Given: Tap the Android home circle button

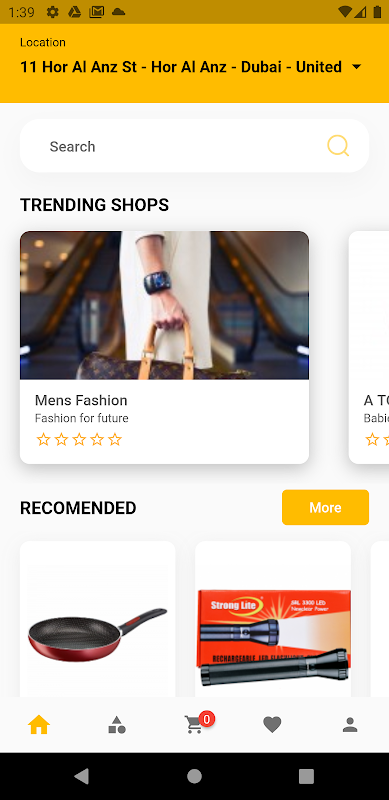Looking at the screenshot, I should [x=194, y=776].
